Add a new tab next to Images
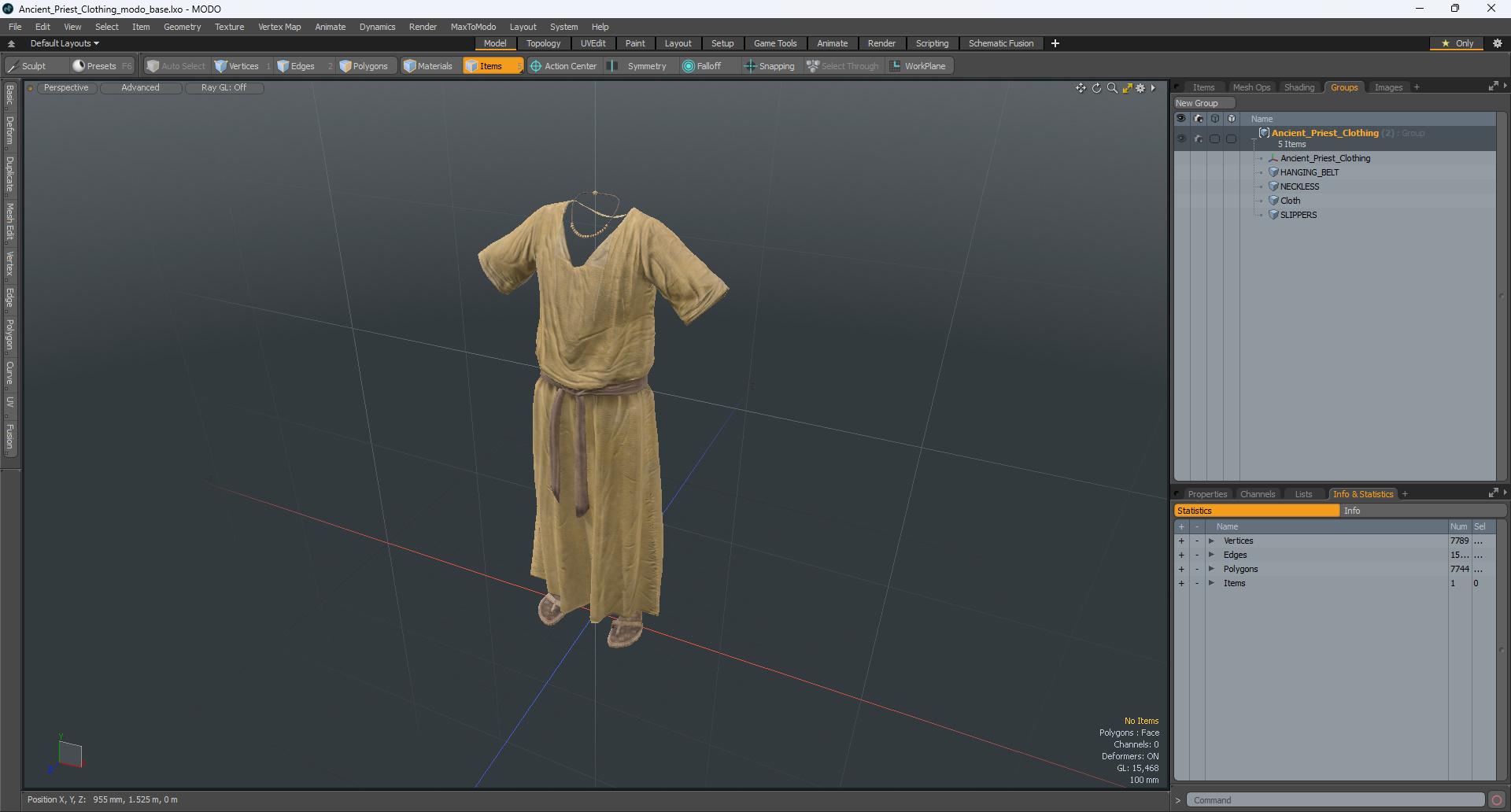The height and width of the screenshot is (812, 1511). click(1417, 87)
